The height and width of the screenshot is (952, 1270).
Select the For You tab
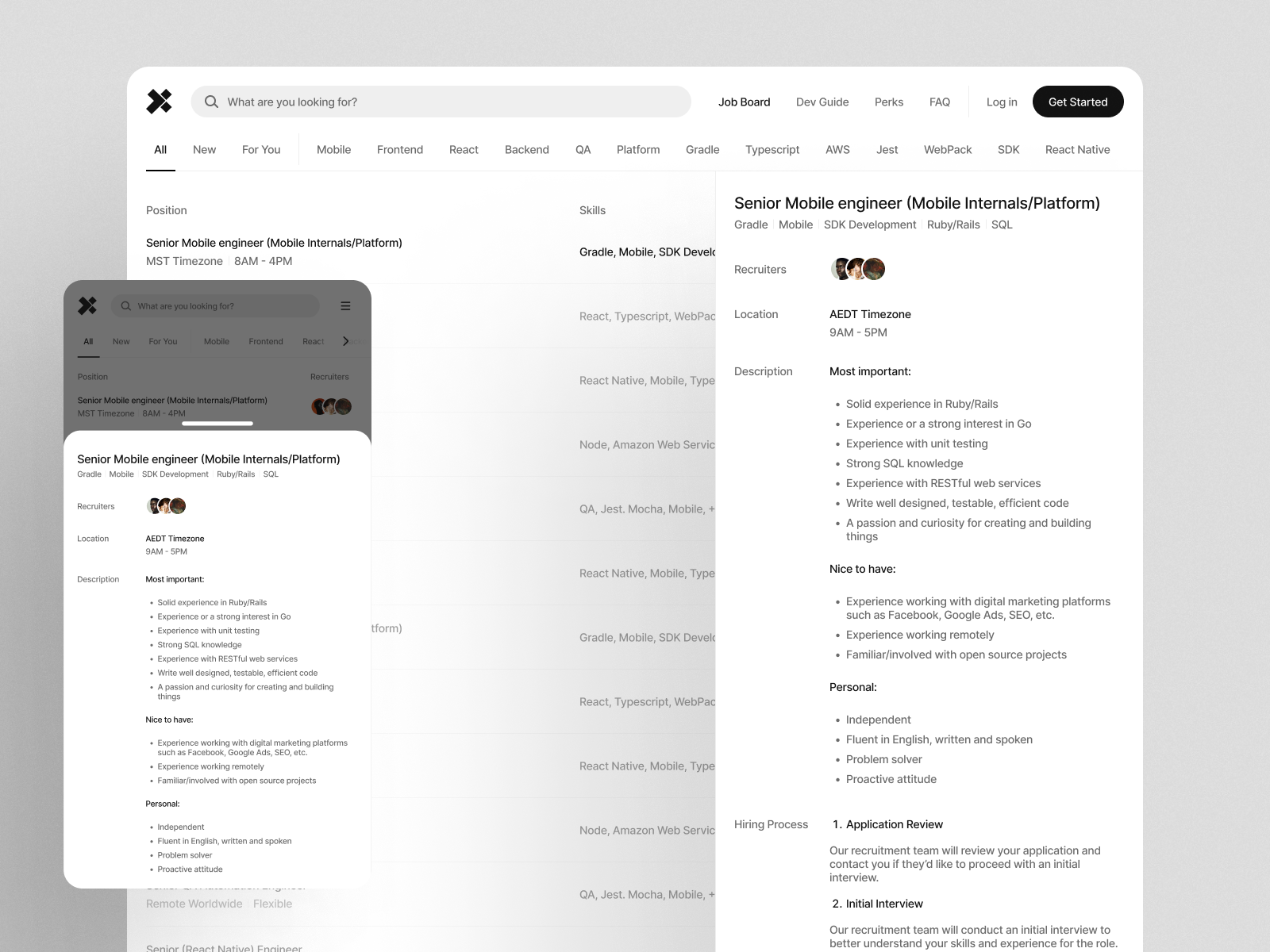[261, 149]
